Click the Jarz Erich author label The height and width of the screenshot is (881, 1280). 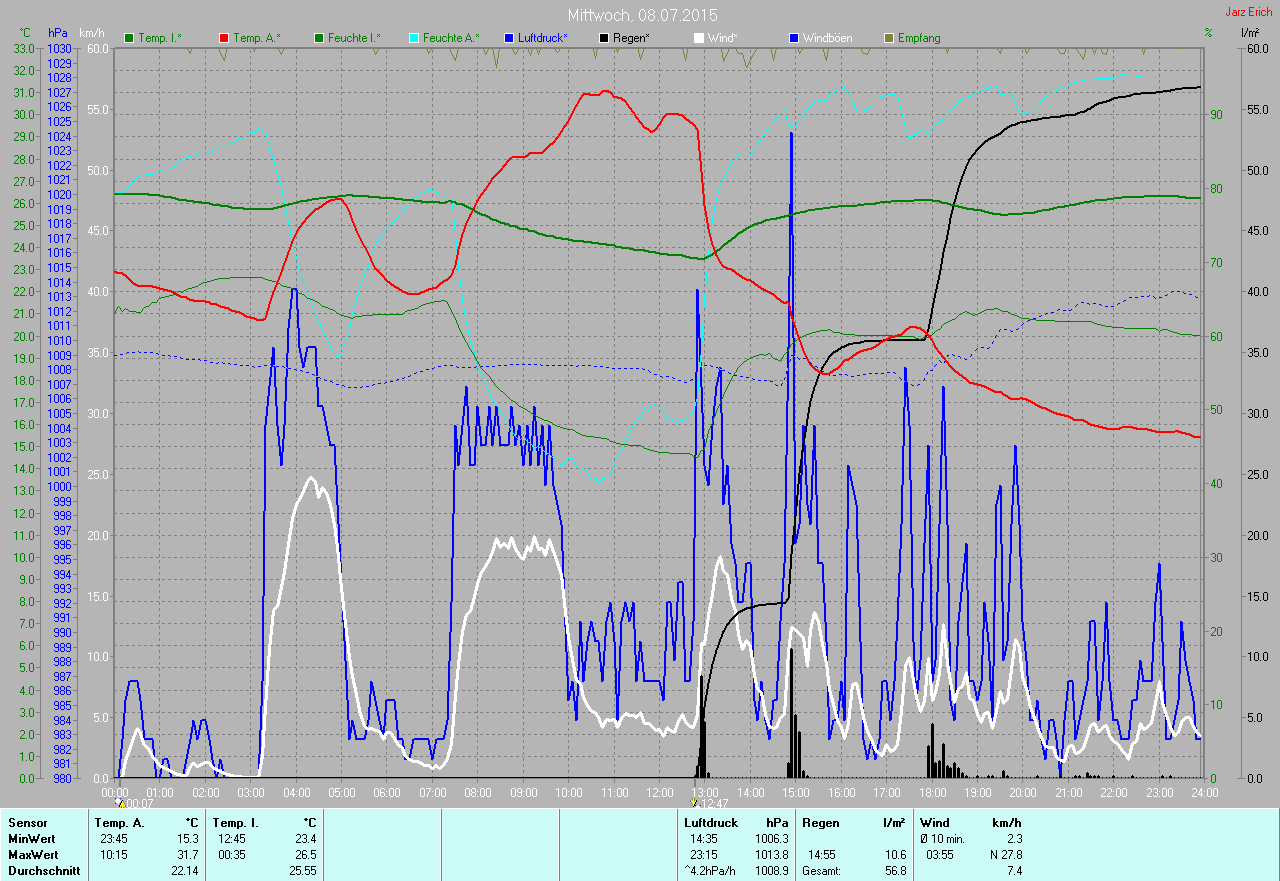pos(1249,12)
